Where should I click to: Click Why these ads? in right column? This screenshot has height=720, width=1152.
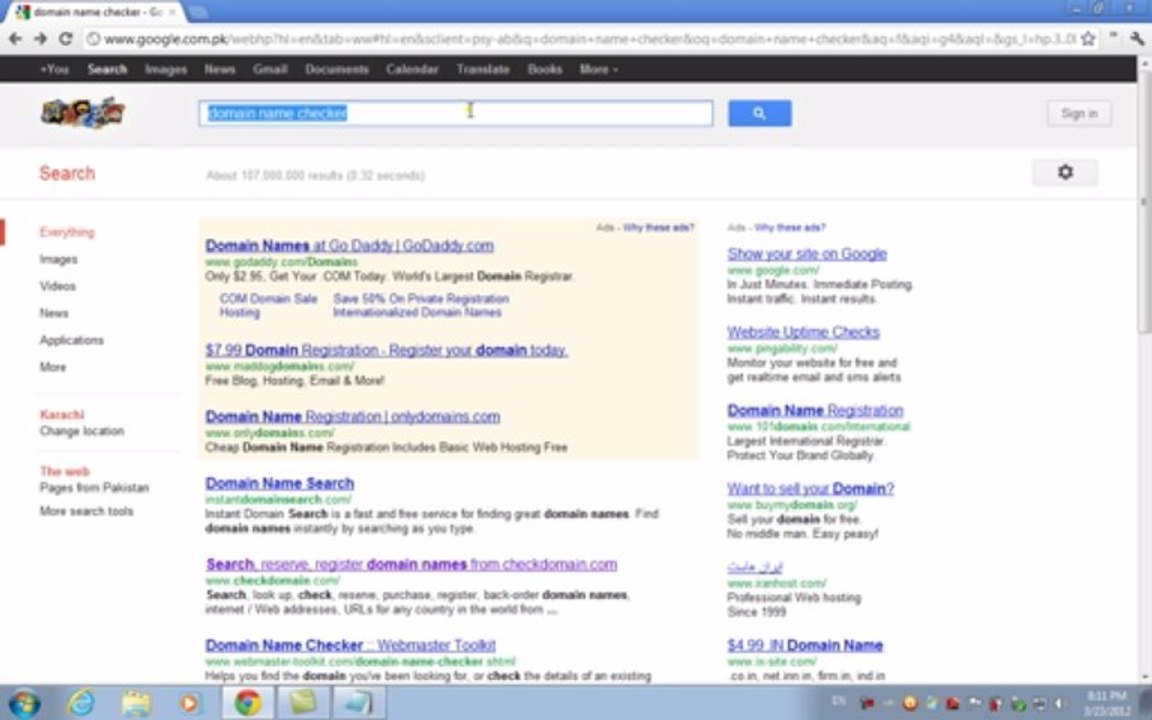pyautogui.click(x=790, y=228)
